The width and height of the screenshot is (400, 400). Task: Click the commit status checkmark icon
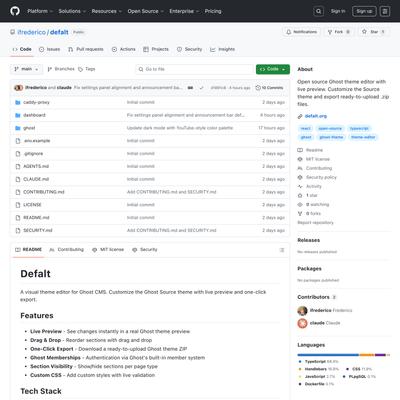click(x=201, y=88)
